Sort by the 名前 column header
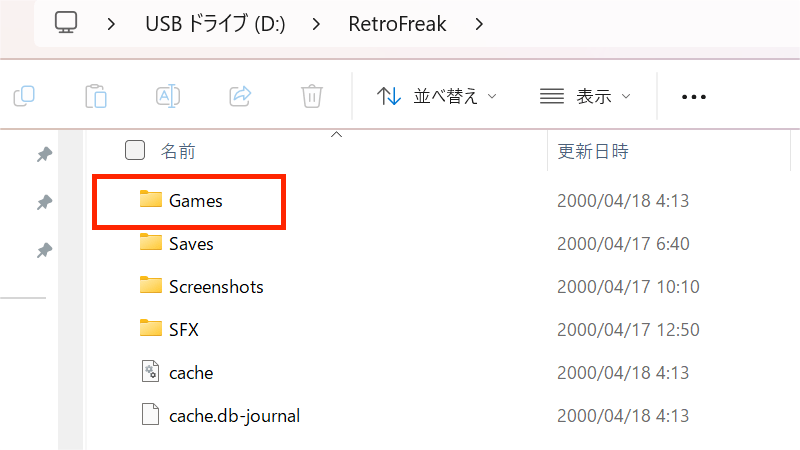 click(178, 152)
